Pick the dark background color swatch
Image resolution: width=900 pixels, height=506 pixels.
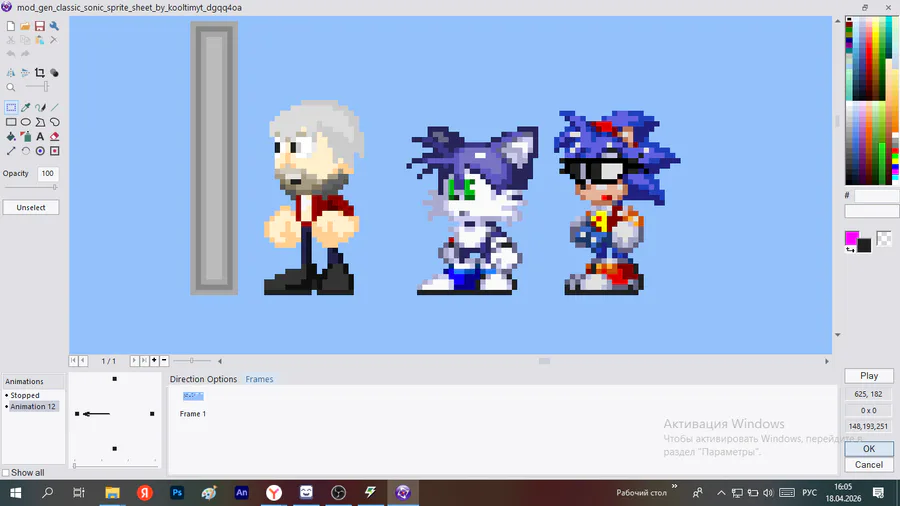pos(864,246)
